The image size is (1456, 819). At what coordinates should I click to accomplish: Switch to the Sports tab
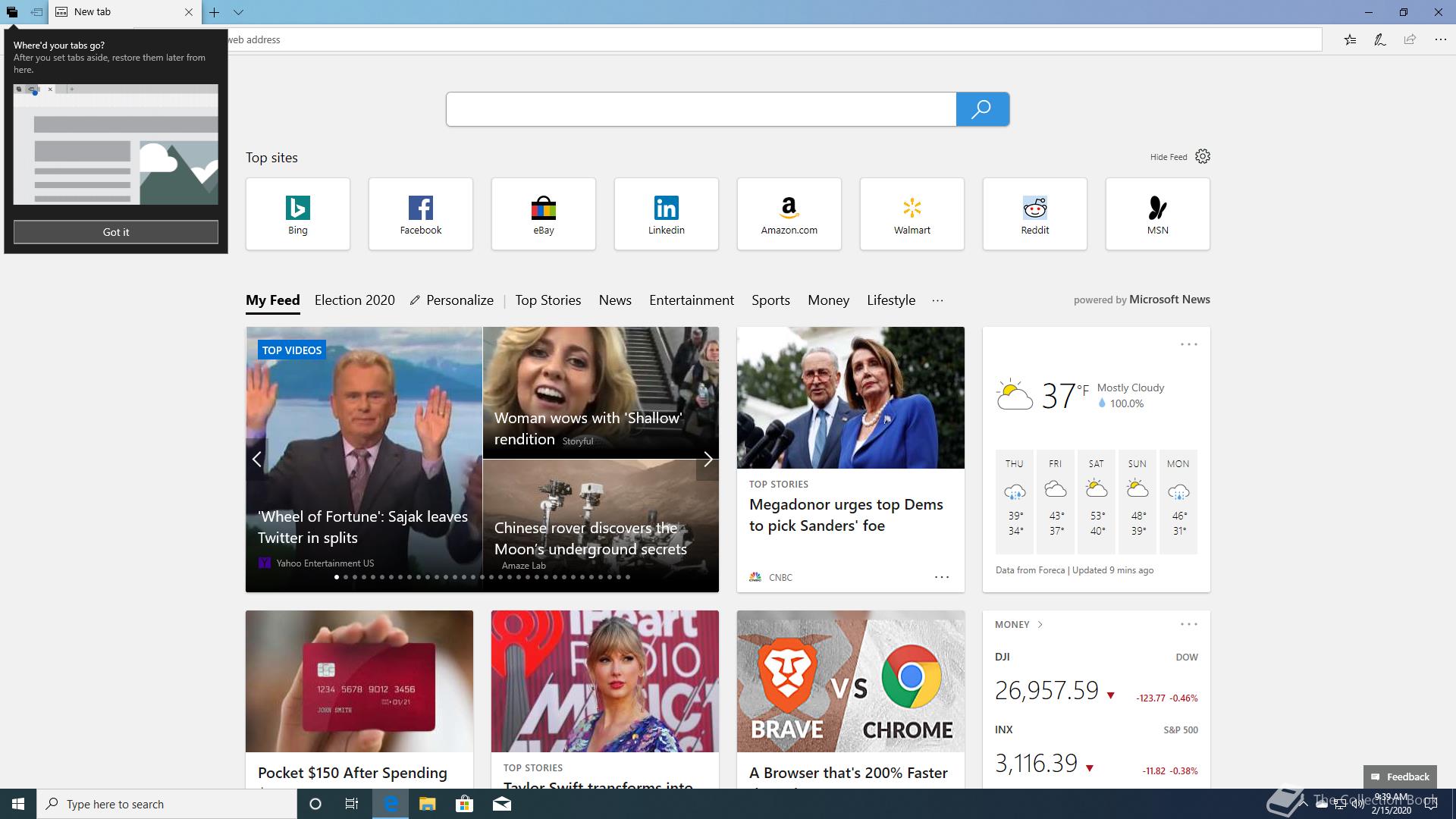770,300
